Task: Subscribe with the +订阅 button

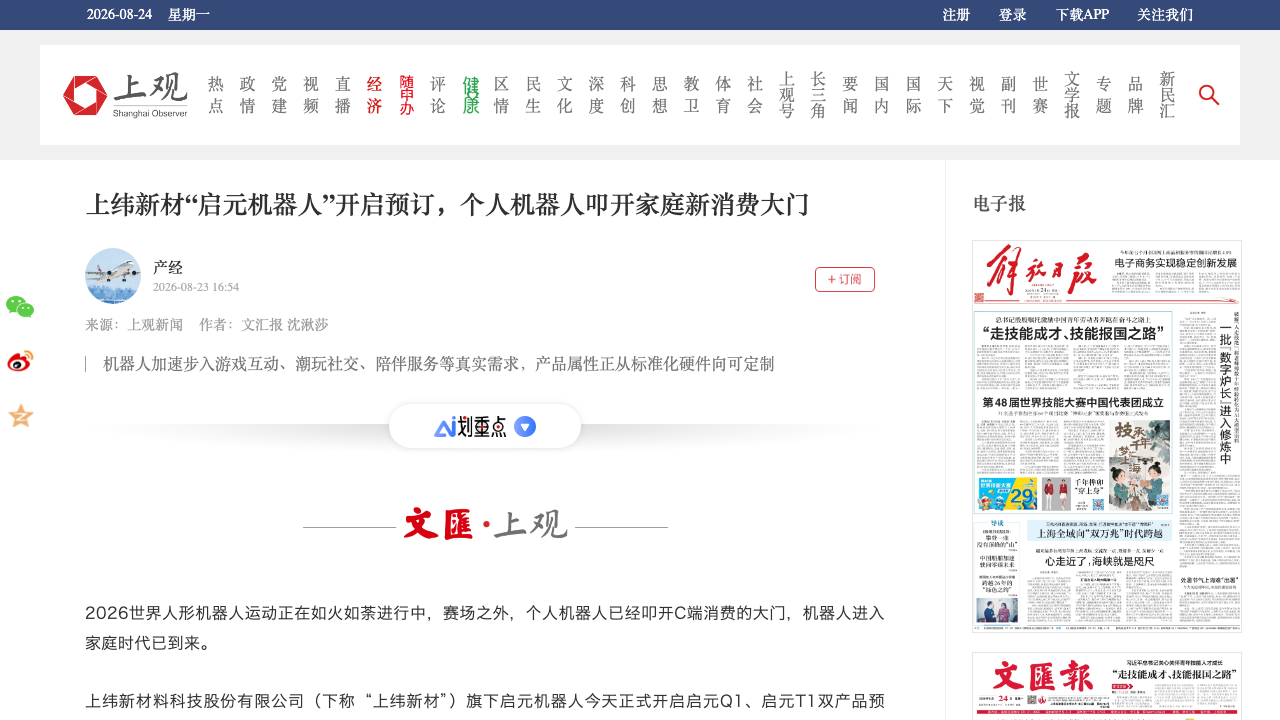Action: [x=845, y=280]
